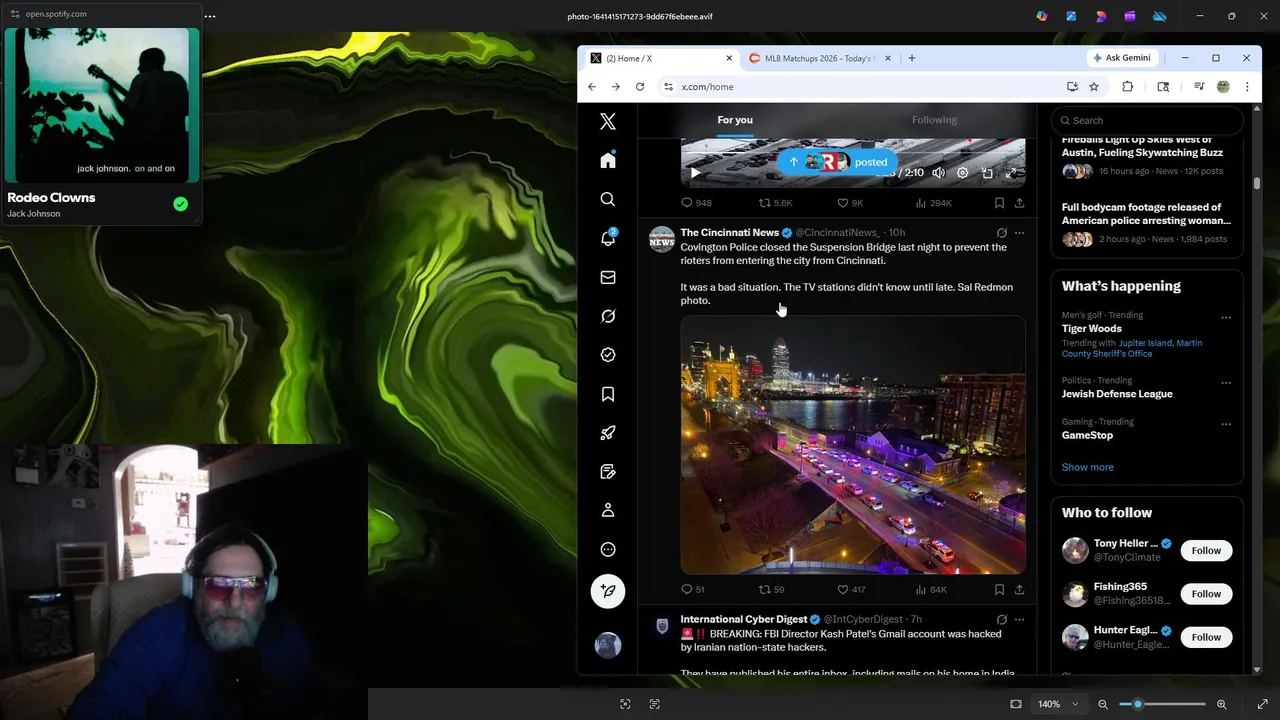Reload the x.com page
1280x720 pixels.
640,87
